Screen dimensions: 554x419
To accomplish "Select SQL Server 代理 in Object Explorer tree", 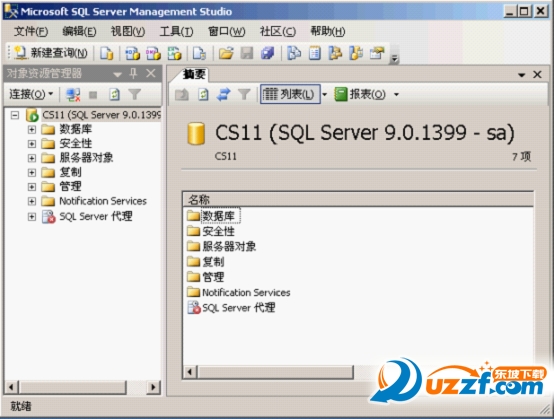I will pos(95,217).
